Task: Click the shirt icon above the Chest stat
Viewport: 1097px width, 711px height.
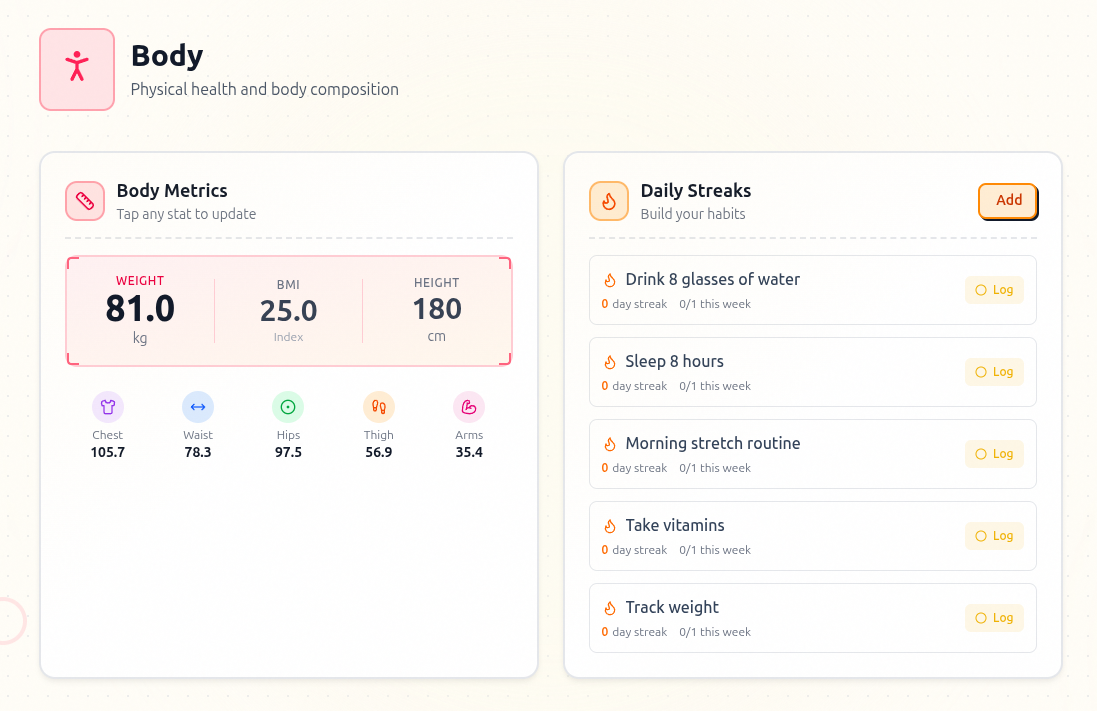Action: [107, 407]
